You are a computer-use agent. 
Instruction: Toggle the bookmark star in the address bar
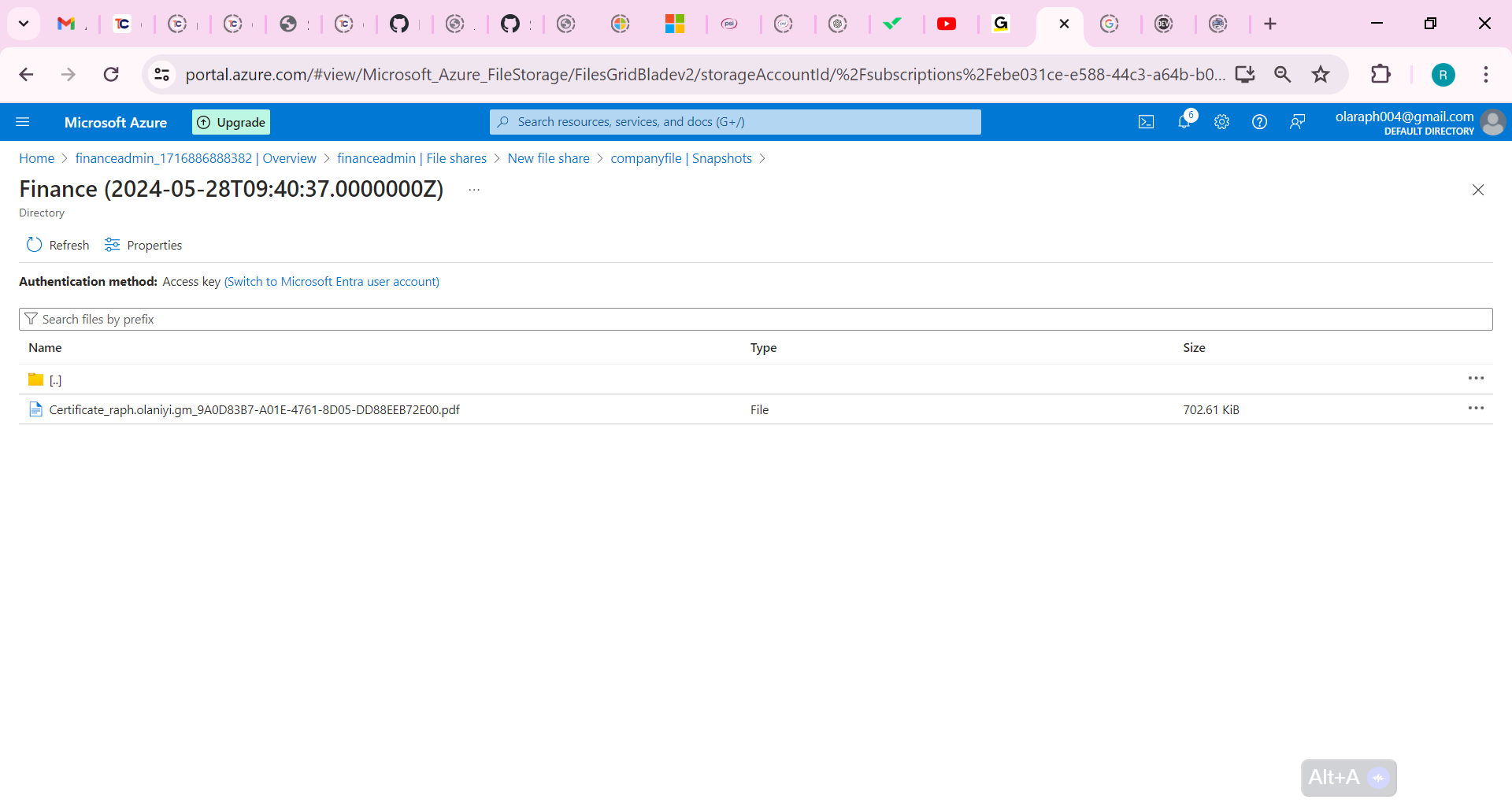(x=1320, y=74)
